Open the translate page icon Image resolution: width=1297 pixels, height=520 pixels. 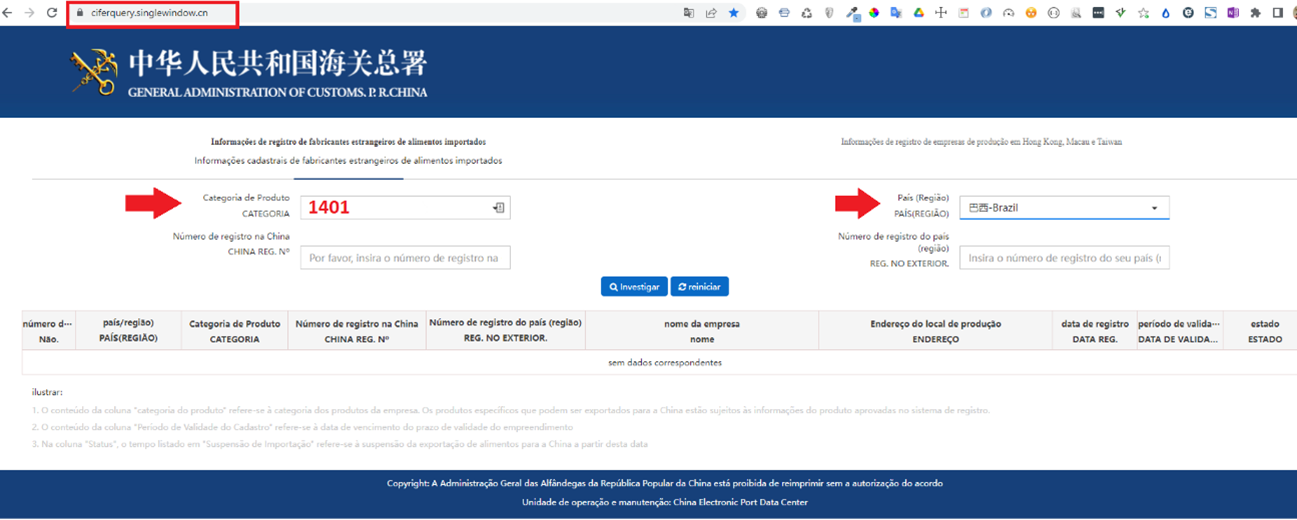click(x=688, y=13)
